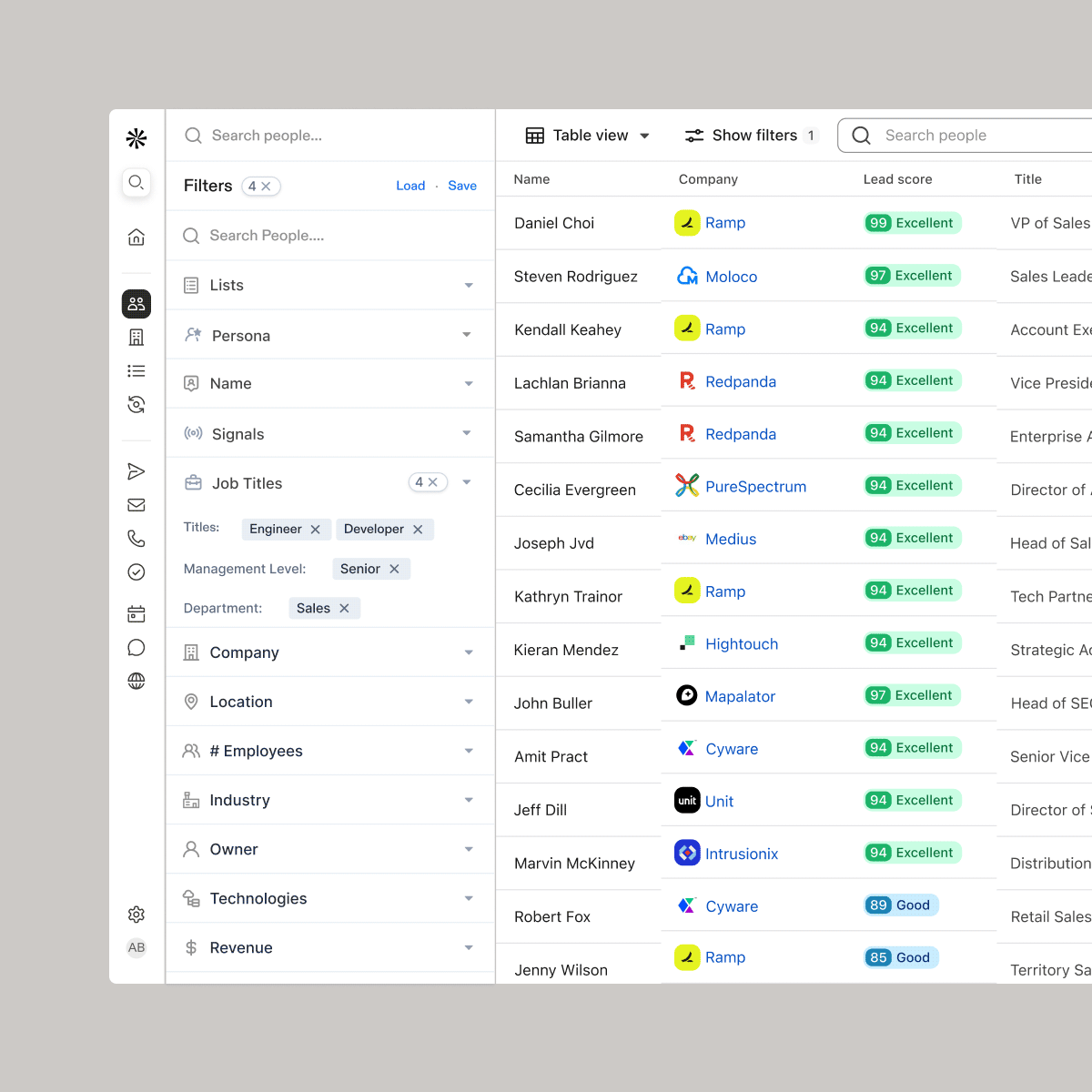1092x1092 pixels.
Task: Sort by the Lead score column header
Action: click(x=897, y=179)
